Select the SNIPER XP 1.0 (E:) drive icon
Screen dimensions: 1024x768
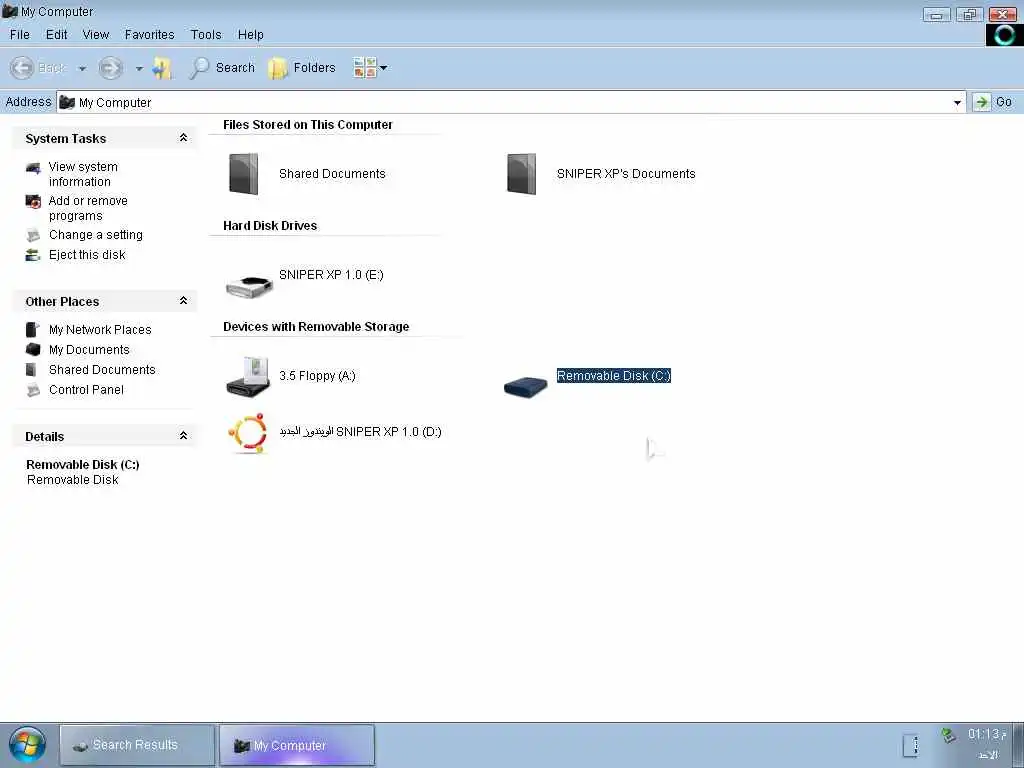pyautogui.click(x=249, y=286)
